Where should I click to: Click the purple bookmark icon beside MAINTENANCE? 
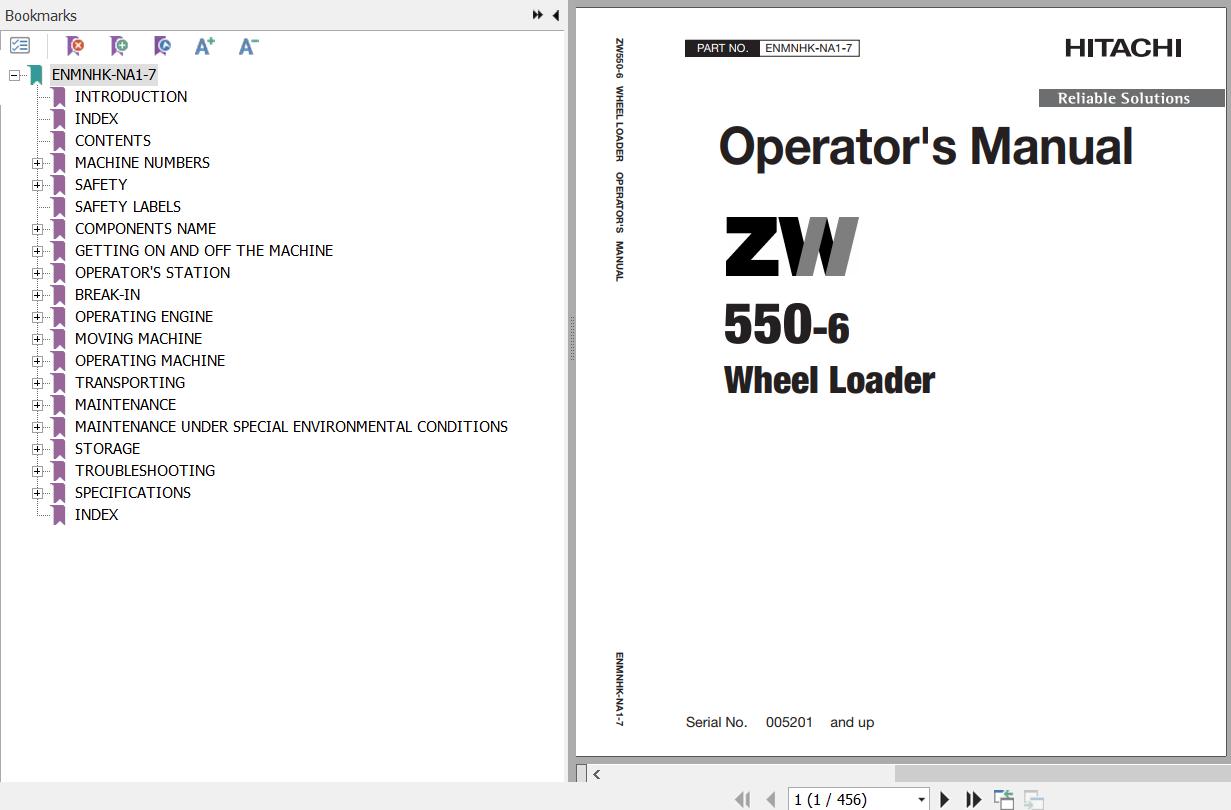click(59, 405)
